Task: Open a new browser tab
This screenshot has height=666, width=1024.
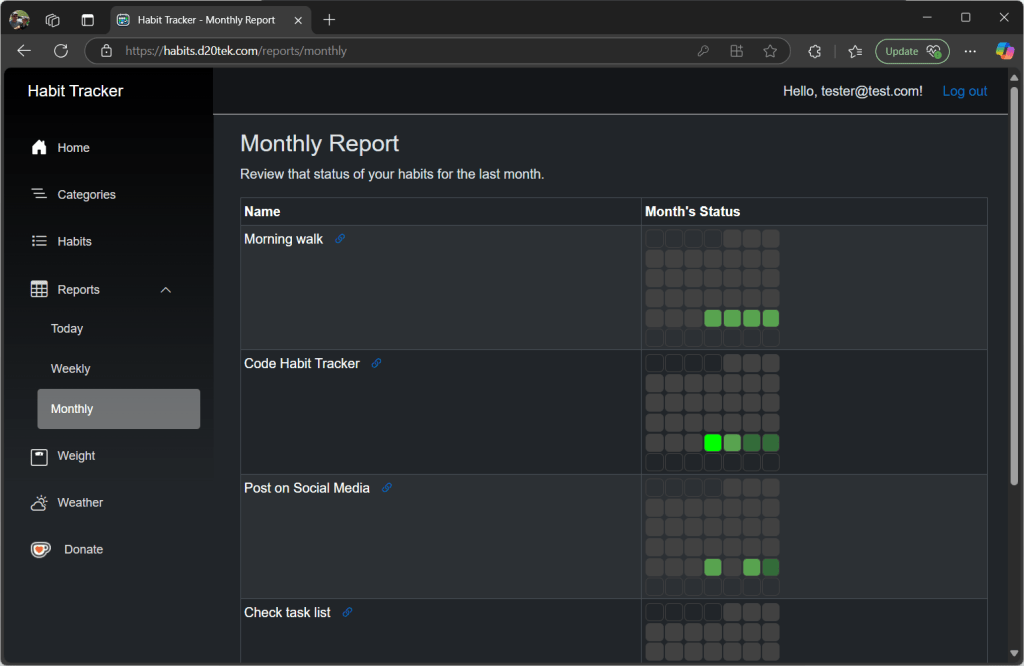Action: pyautogui.click(x=329, y=20)
